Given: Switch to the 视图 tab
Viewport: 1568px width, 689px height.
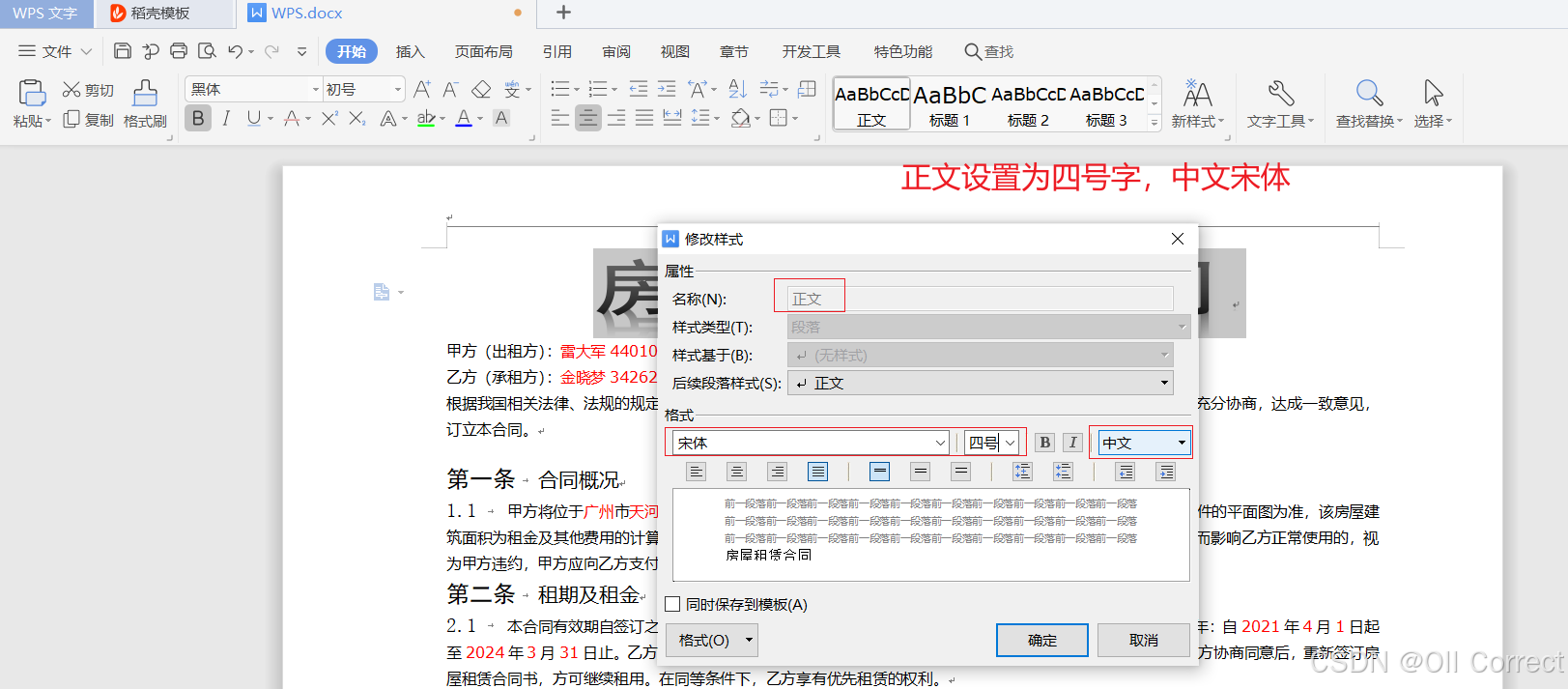Looking at the screenshot, I should point(675,51).
